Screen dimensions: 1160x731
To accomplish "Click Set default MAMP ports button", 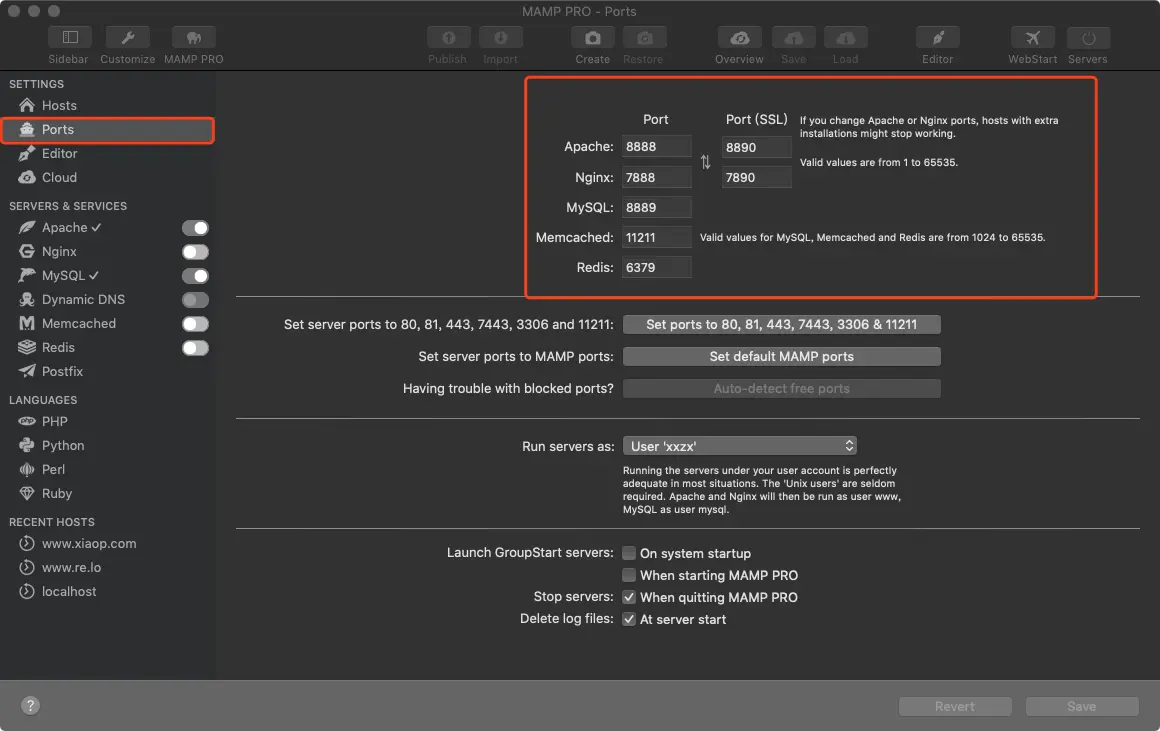I will point(781,357).
